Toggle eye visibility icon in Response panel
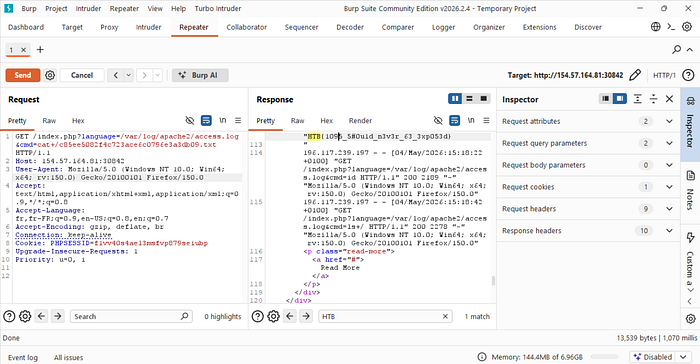This screenshot has height=364, width=700. 438,120
